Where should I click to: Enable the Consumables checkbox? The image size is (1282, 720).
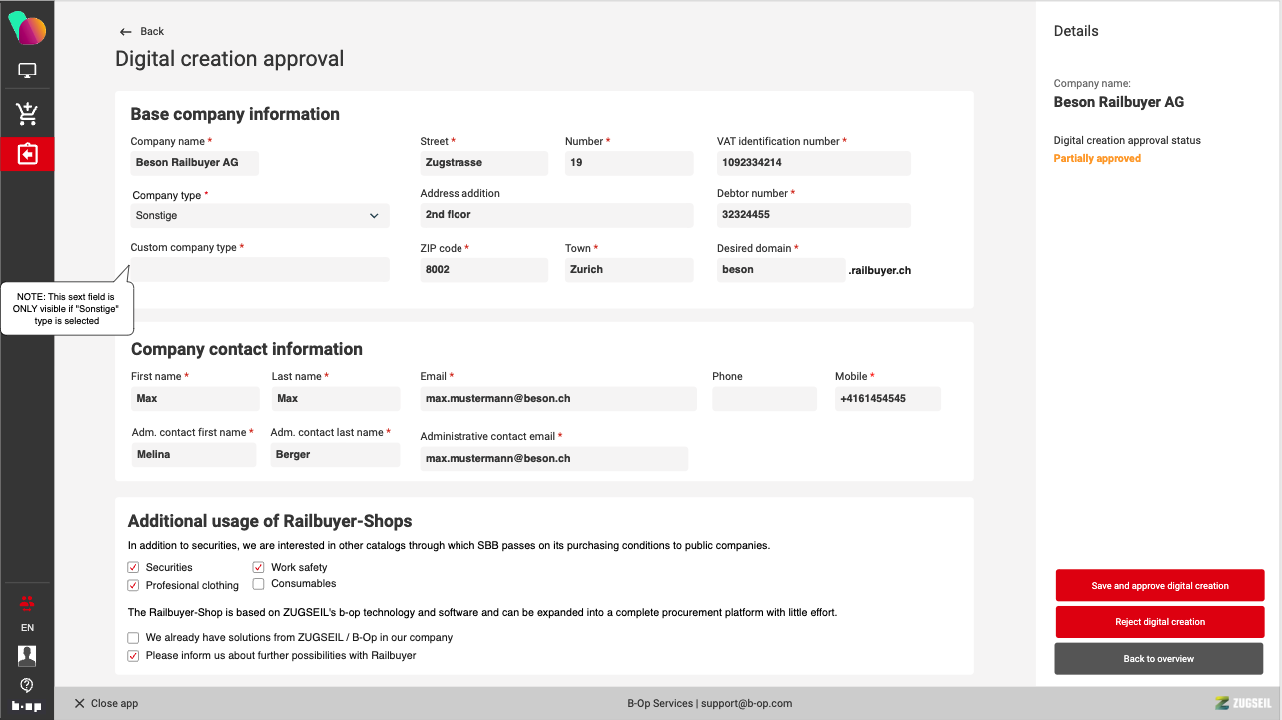click(259, 583)
